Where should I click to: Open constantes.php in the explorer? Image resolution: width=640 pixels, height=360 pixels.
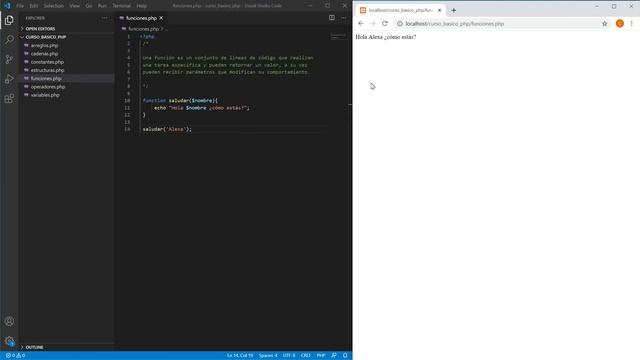(47, 62)
